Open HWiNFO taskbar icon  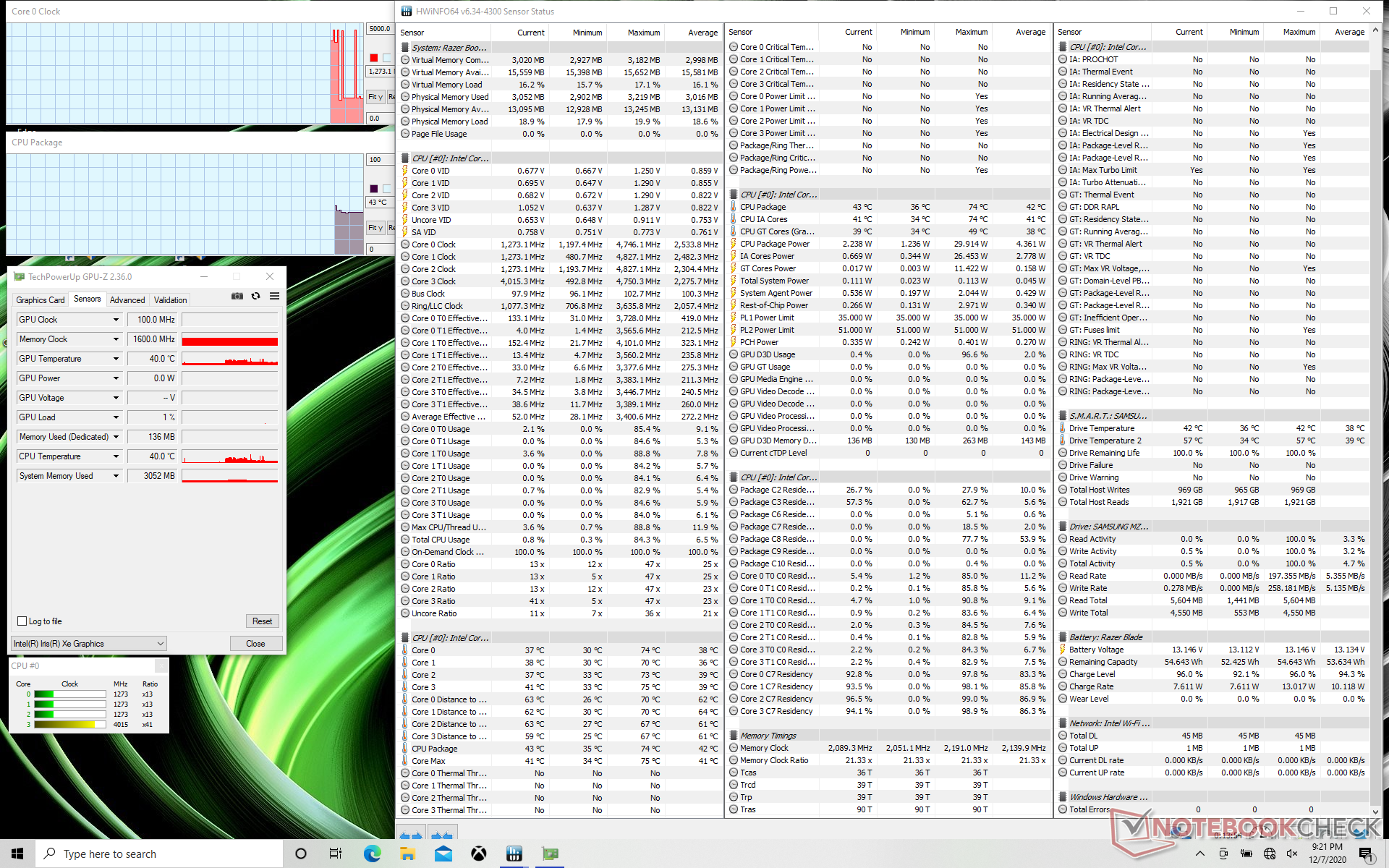pyautogui.click(x=514, y=854)
